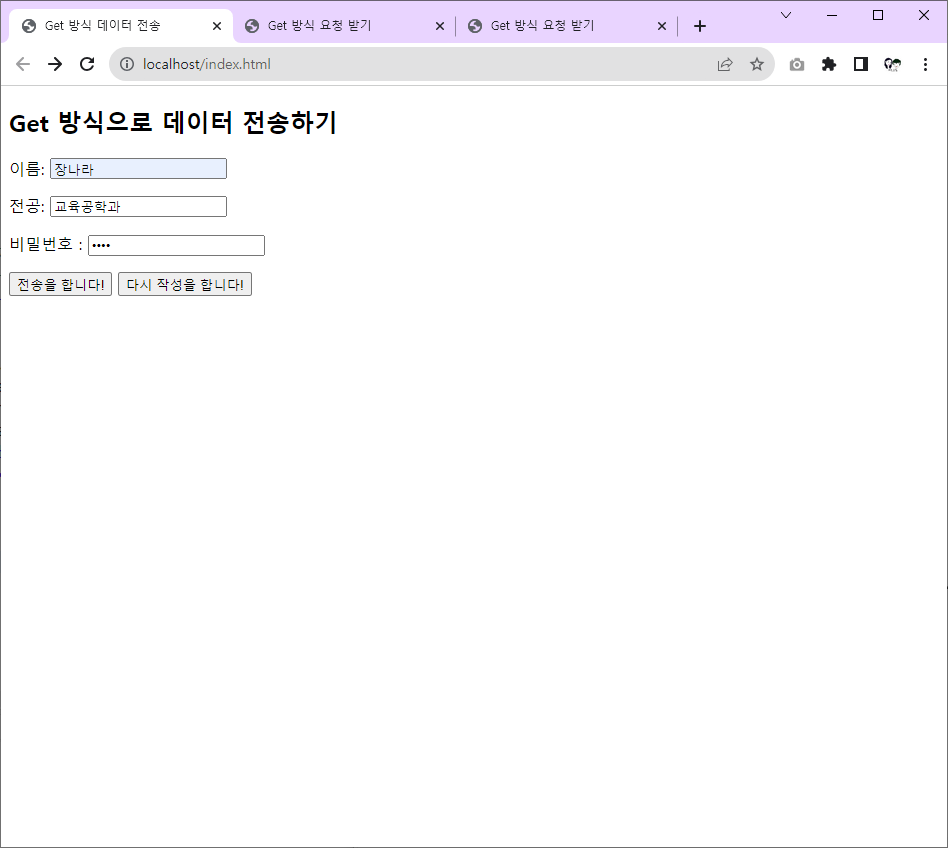Go forward with the browser arrow
Viewport: 948px width, 848px height.
tap(55, 64)
